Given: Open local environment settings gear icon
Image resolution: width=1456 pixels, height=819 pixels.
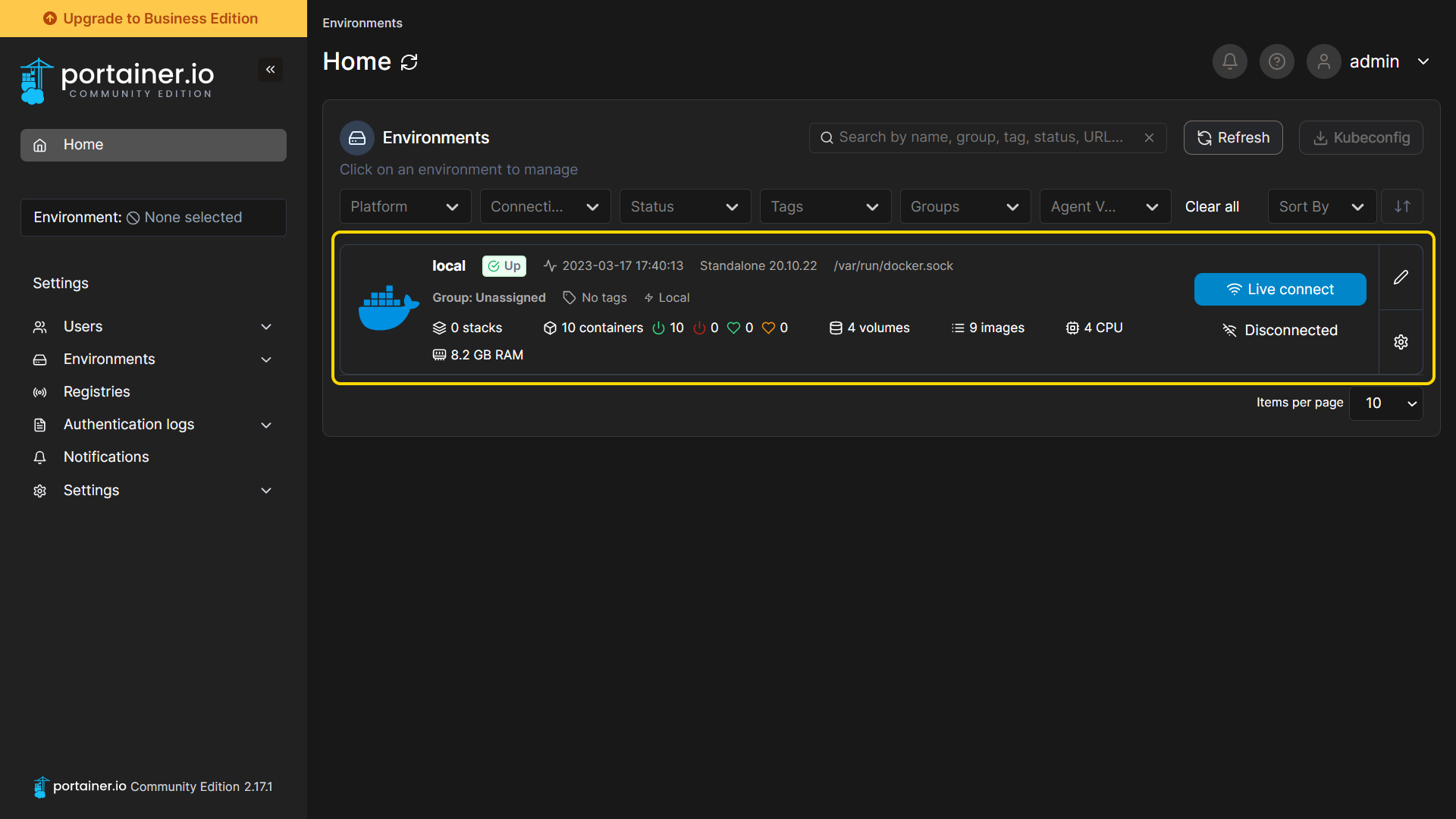Looking at the screenshot, I should pos(1401,342).
